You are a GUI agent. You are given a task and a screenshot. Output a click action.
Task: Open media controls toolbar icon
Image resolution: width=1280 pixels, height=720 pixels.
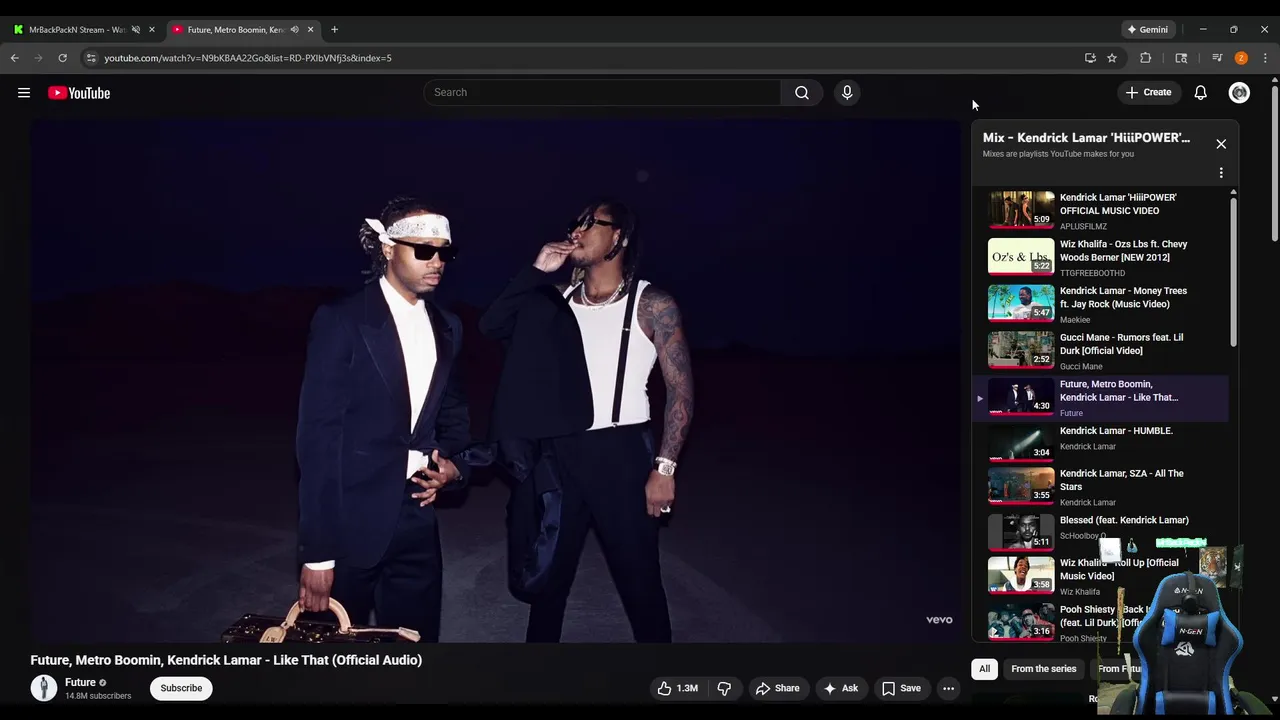click(1217, 58)
